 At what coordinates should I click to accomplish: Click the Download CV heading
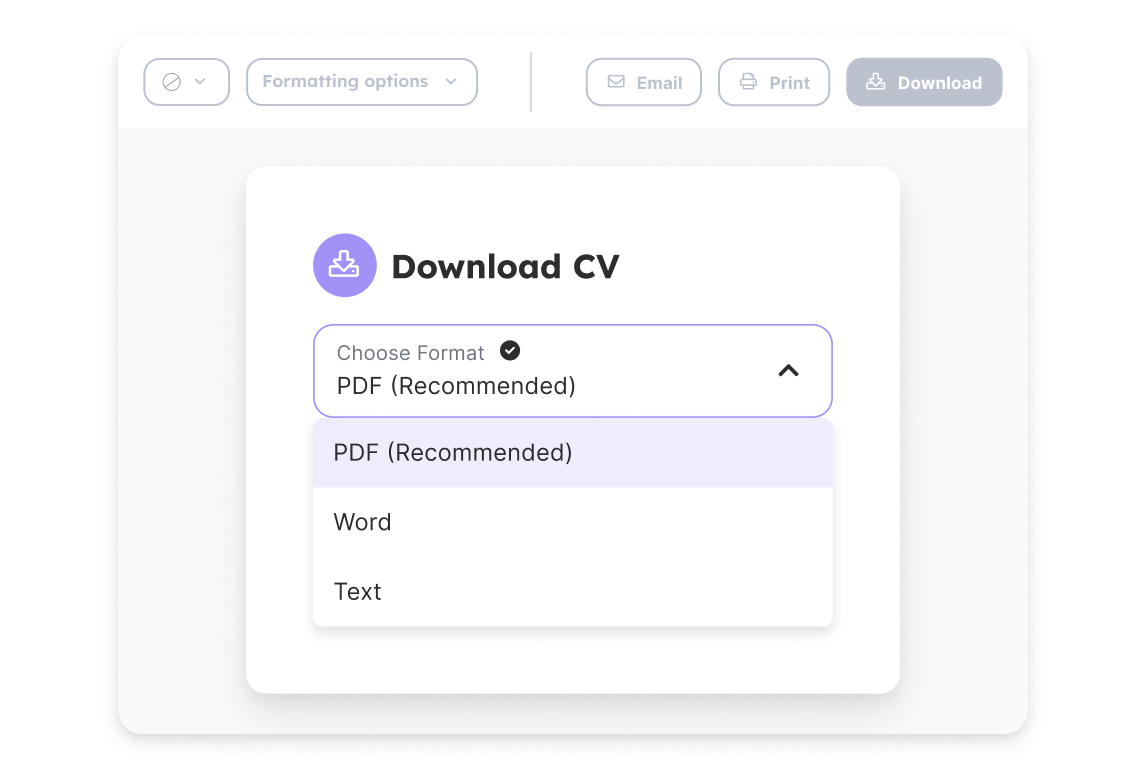(x=505, y=267)
